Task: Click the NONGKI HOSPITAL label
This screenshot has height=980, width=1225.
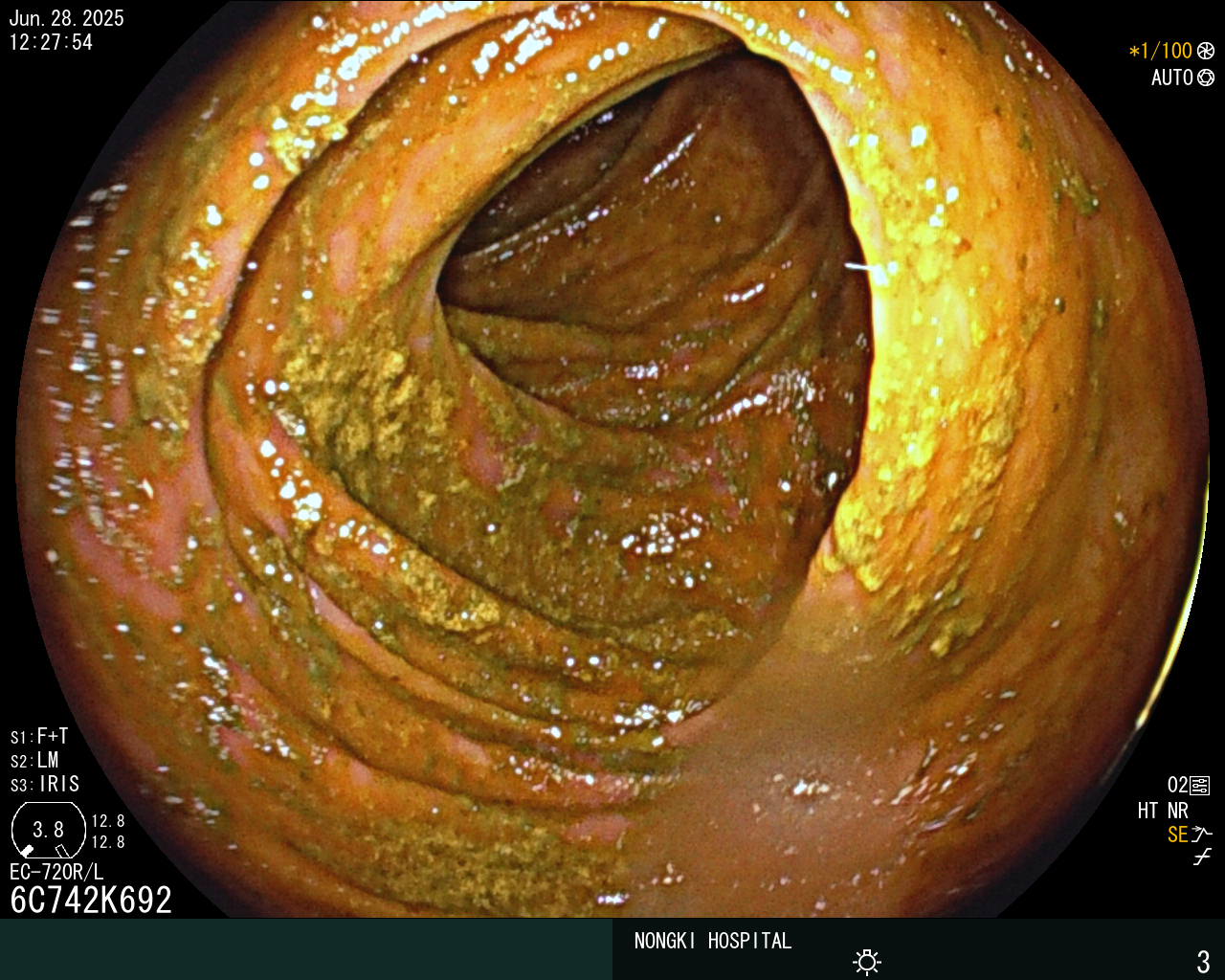Action: [x=713, y=941]
